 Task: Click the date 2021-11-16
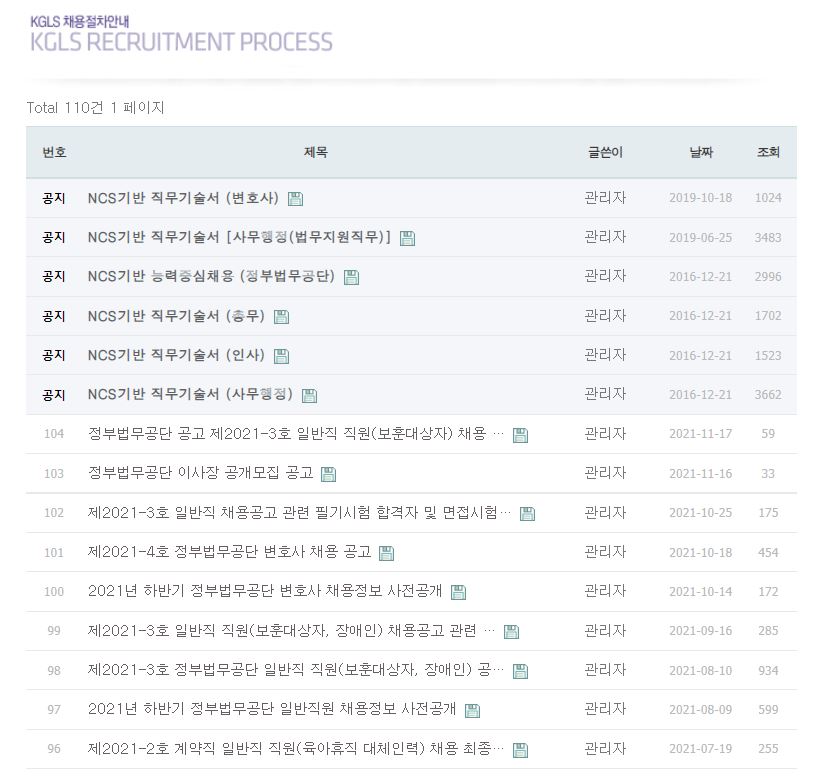(700, 473)
